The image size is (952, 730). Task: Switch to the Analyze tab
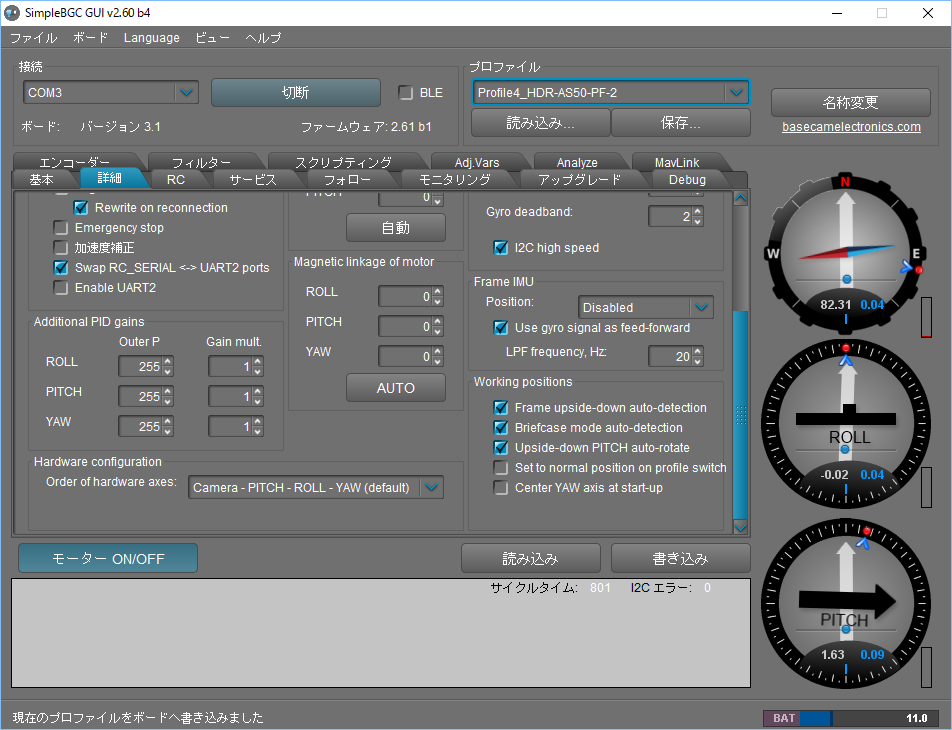coord(577,162)
